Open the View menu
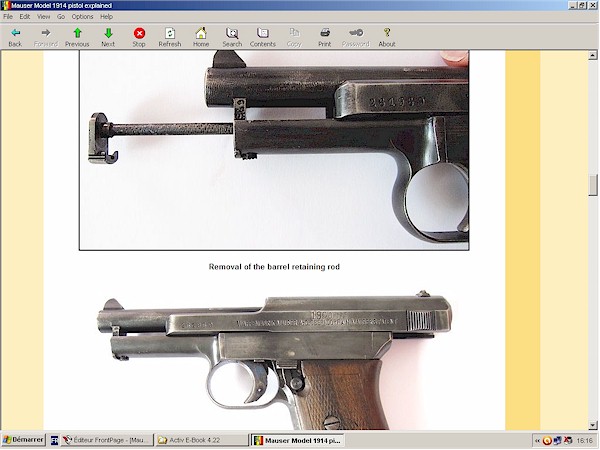The height and width of the screenshot is (450, 600). tap(43, 16)
